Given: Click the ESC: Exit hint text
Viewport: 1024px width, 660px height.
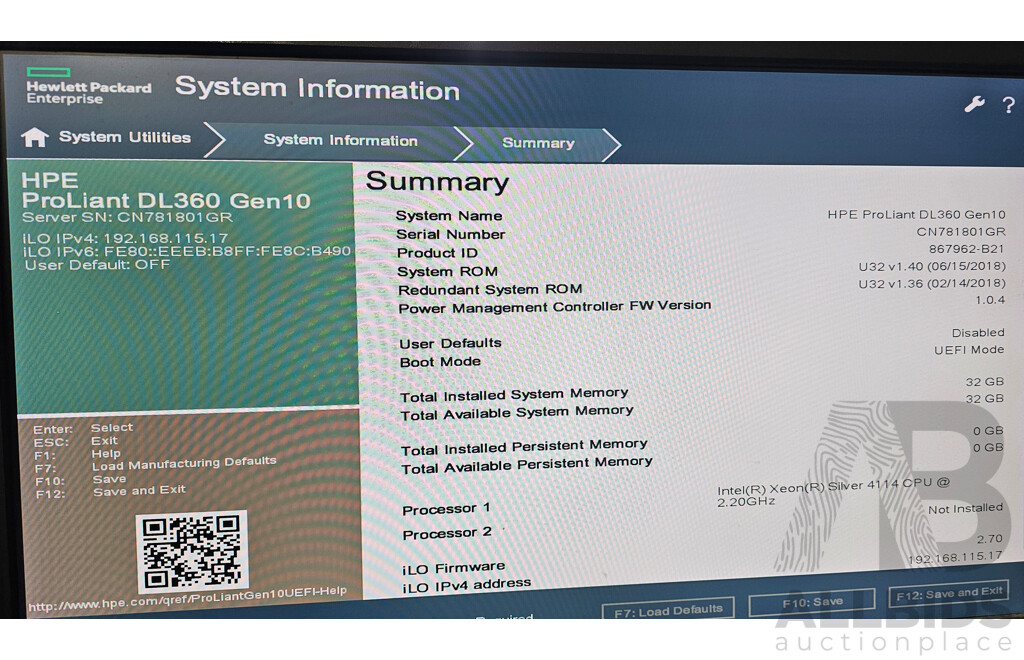Looking at the screenshot, I should pos(76,441).
